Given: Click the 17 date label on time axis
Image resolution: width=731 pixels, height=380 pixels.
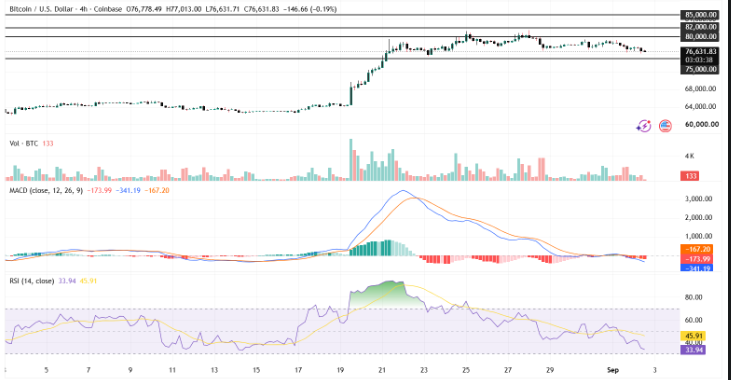Looking at the screenshot, I should pos(298,370).
